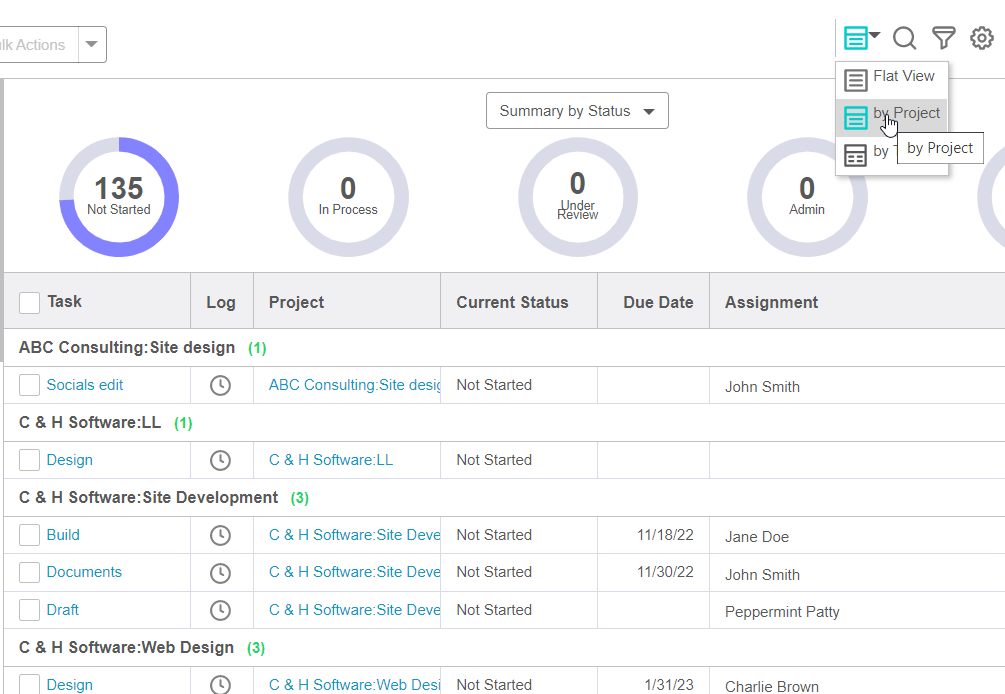This screenshot has height=694, width=1005.
Task: Click the log clock icon for Socials edit
Action: point(221,384)
